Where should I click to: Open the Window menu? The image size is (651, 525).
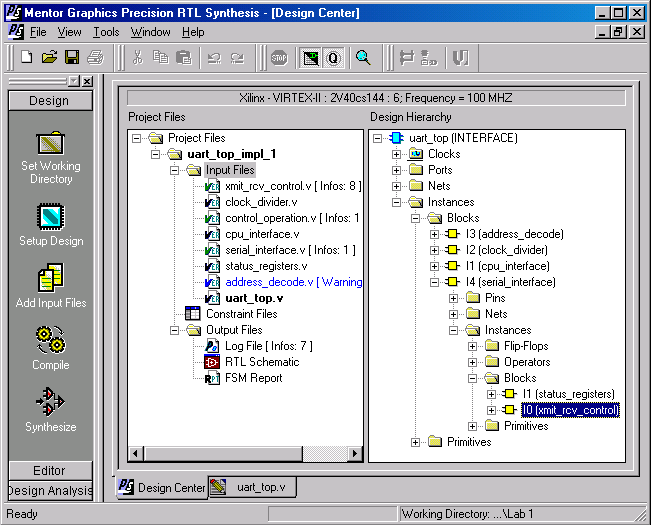click(150, 32)
